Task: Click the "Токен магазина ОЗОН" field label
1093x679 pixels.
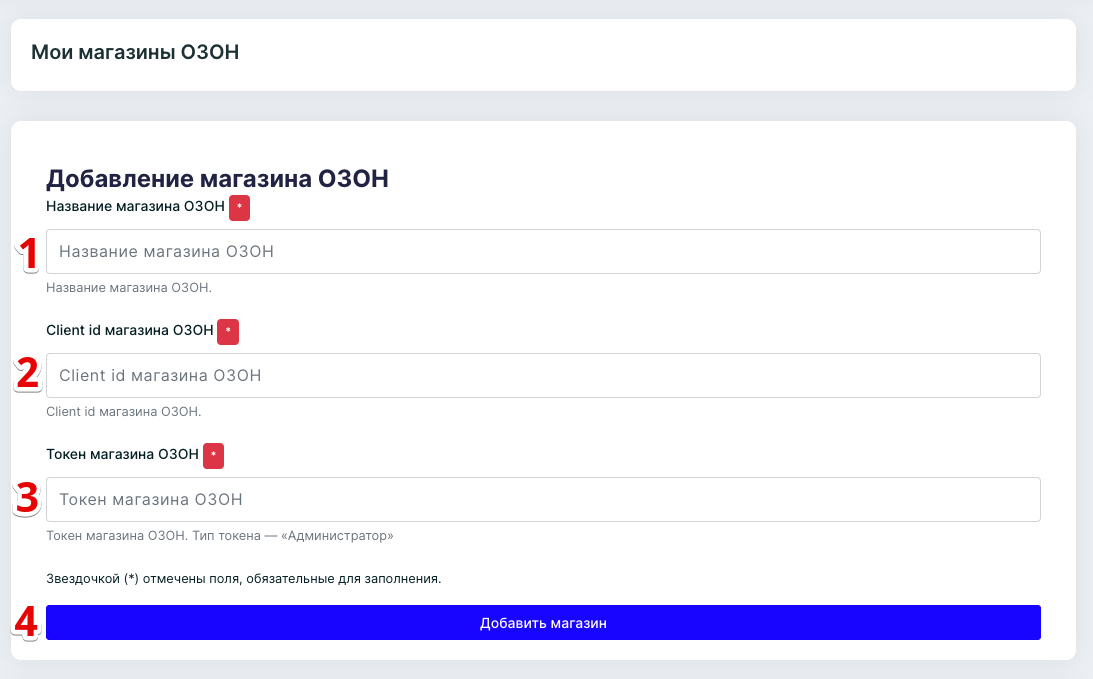Action: click(x=122, y=454)
